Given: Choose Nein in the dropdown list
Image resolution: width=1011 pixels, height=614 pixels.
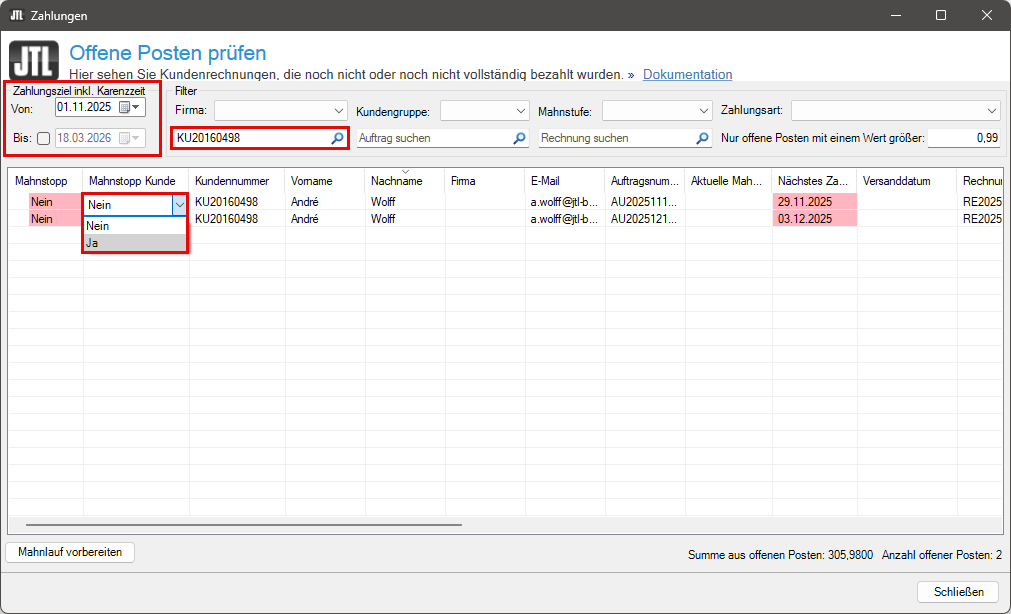Looking at the screenshot, I should (x=135, y=226).
